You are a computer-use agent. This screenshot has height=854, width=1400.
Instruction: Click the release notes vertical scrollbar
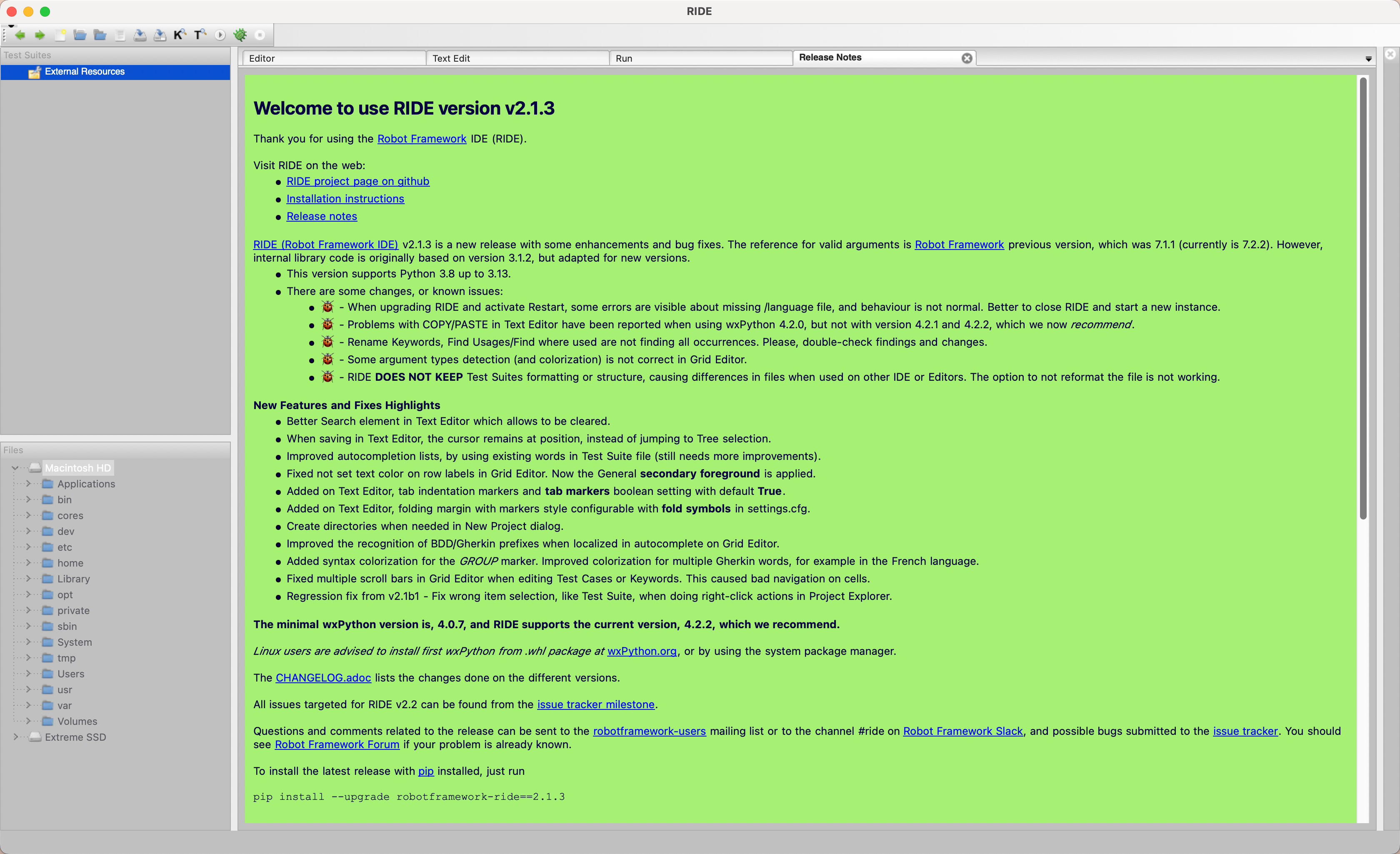coord(1362,298)
